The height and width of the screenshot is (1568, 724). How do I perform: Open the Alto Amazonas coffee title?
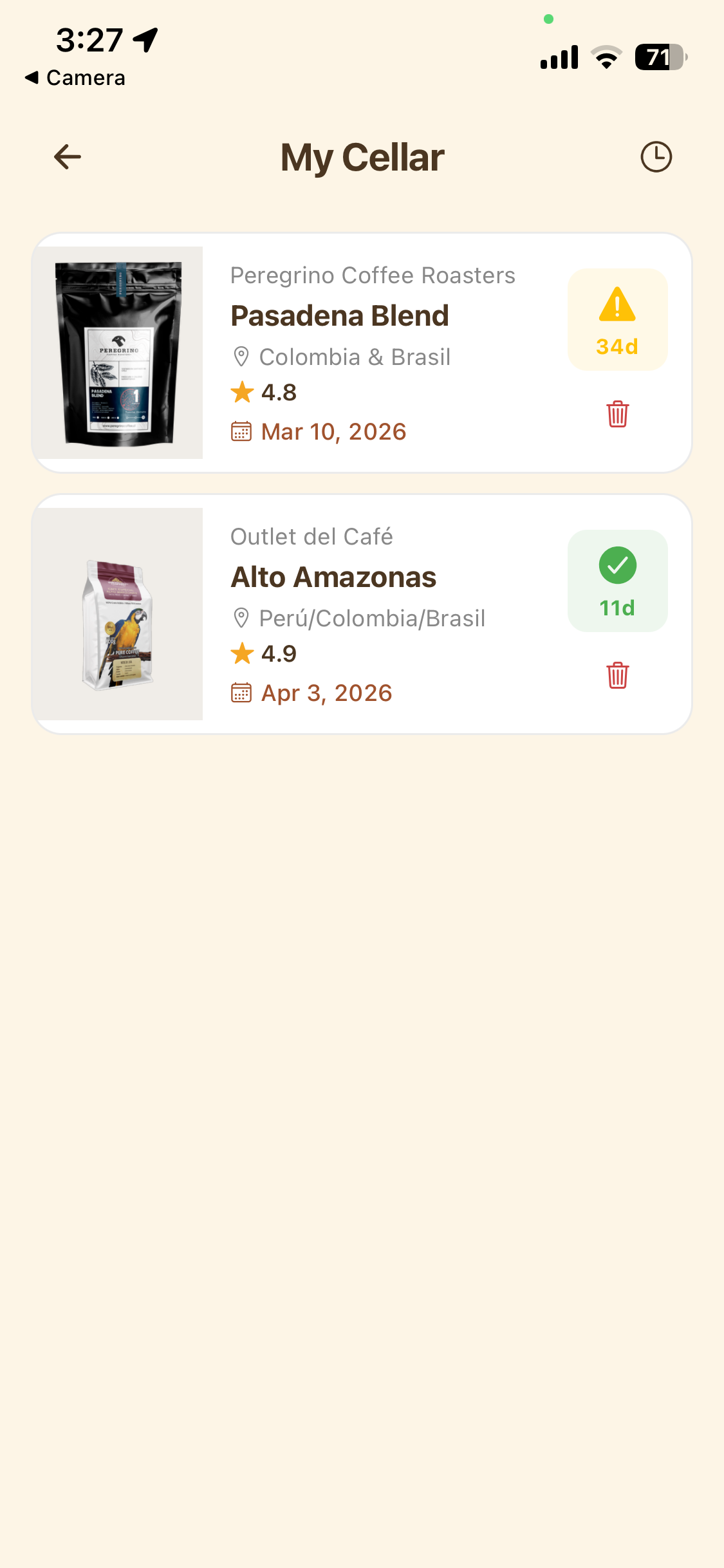tap(333, 577)
